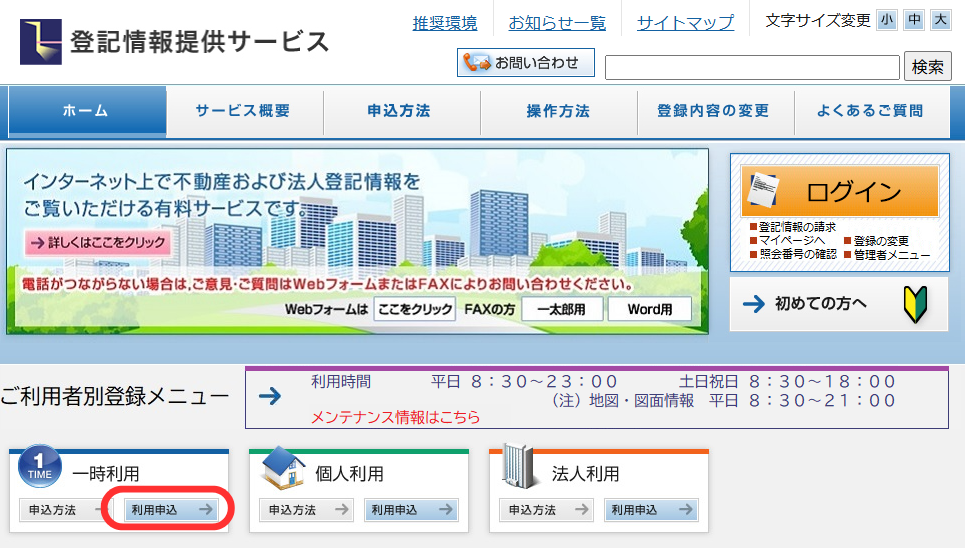Set text size to 大
Viewport: 965px width, 548px height.
coord(940,20)
